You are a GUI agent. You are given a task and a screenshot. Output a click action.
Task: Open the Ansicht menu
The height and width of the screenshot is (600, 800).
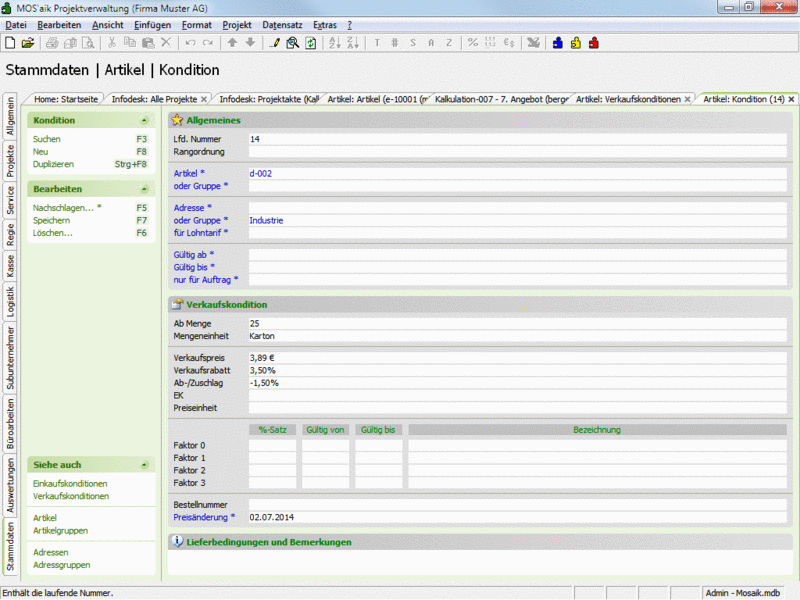[108, 25]
